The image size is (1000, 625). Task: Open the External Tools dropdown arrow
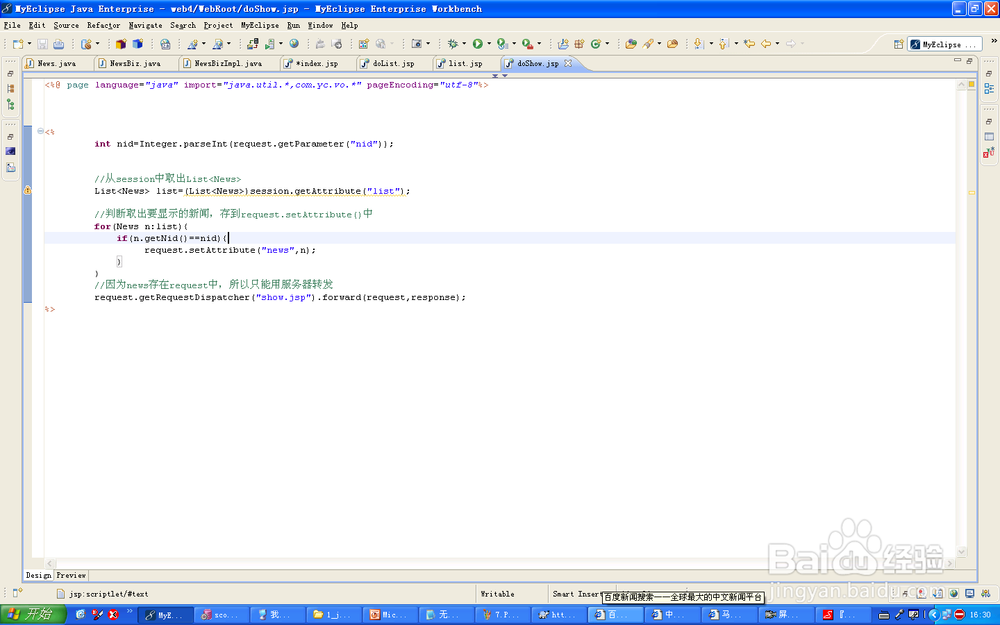click(x=539, y=44)
